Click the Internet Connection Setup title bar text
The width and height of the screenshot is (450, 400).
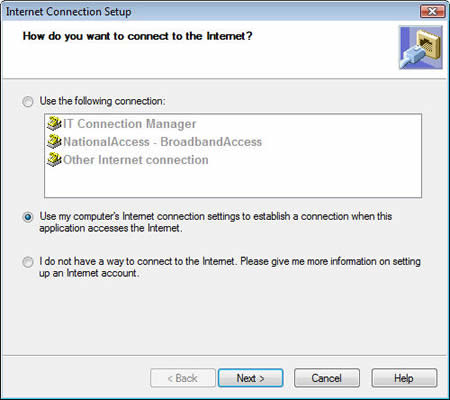[68, 12]
